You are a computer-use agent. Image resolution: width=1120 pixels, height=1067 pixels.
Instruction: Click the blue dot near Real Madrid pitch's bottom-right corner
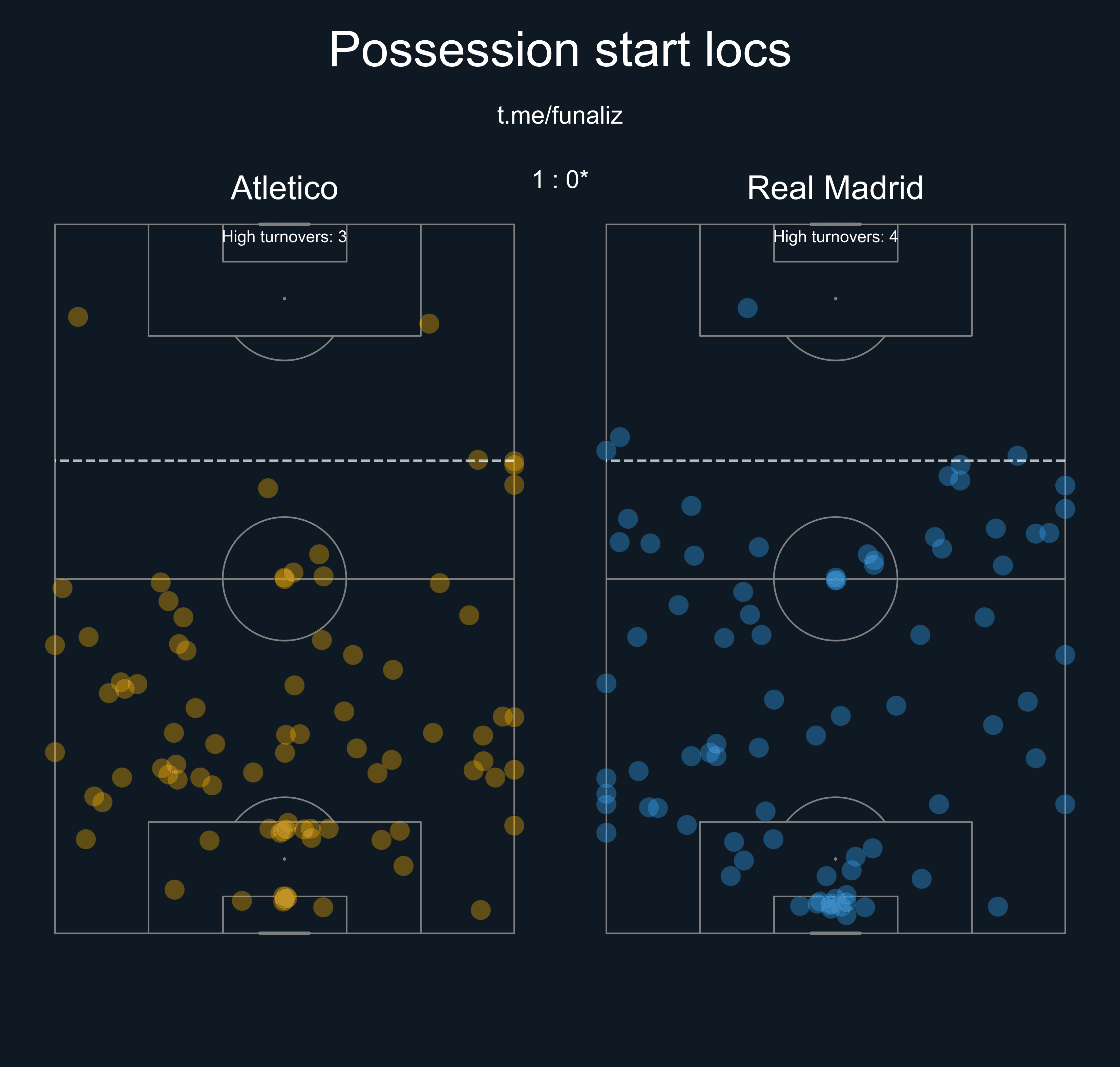coord(998,906)
